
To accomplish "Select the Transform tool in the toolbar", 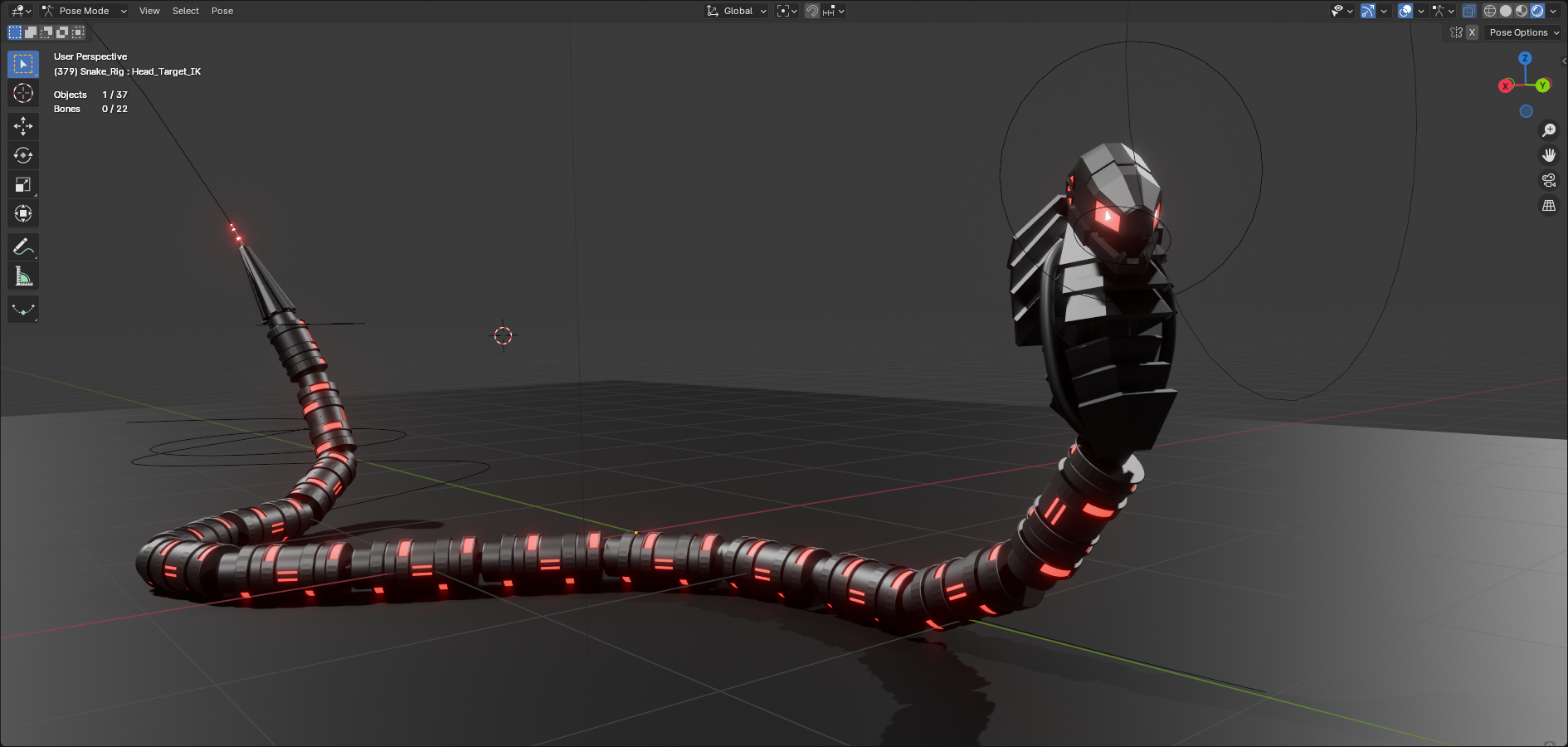I will [x=22, y=213].
